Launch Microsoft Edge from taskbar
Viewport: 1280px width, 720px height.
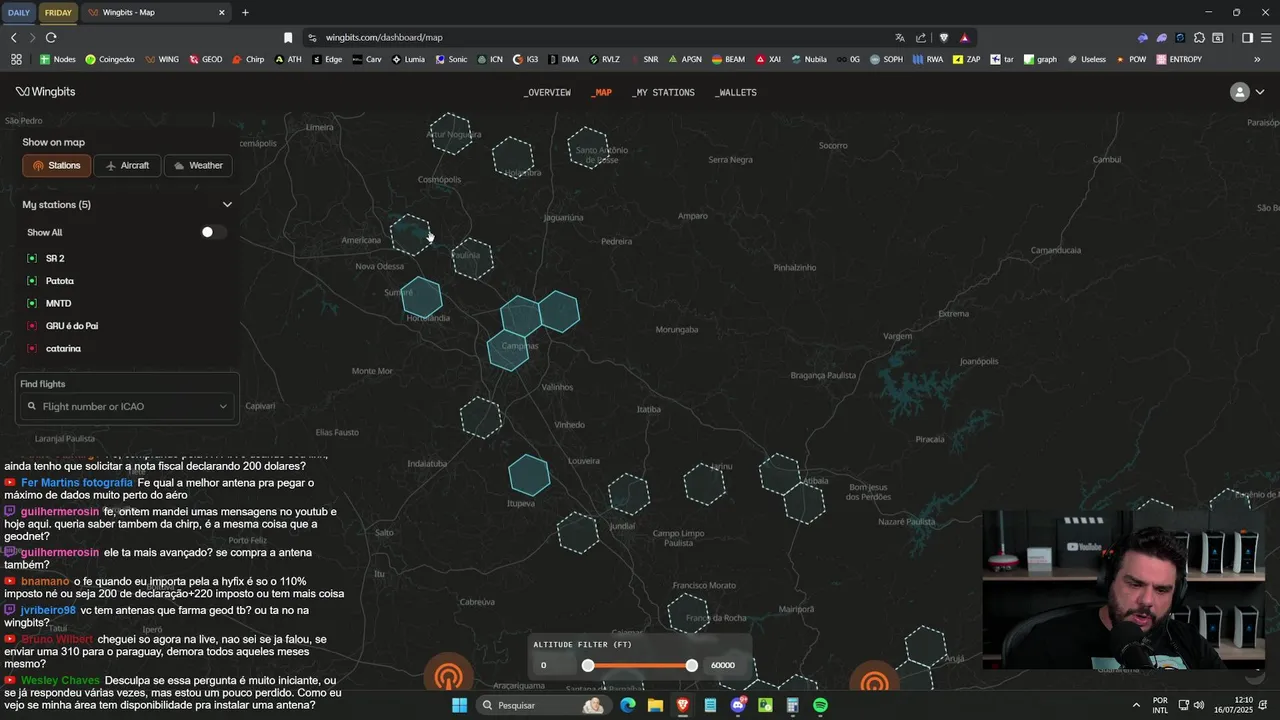pyautogui.click(x=627, y=705)
